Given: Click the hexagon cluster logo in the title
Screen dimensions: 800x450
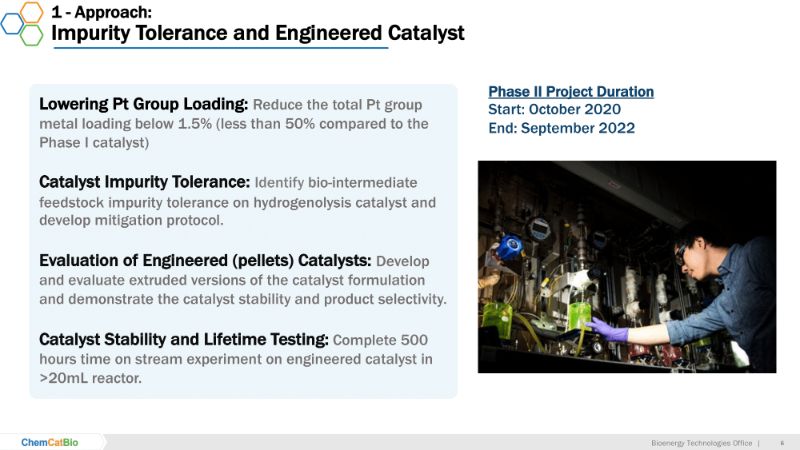Looking at the screenshot, I should point(24,23).
